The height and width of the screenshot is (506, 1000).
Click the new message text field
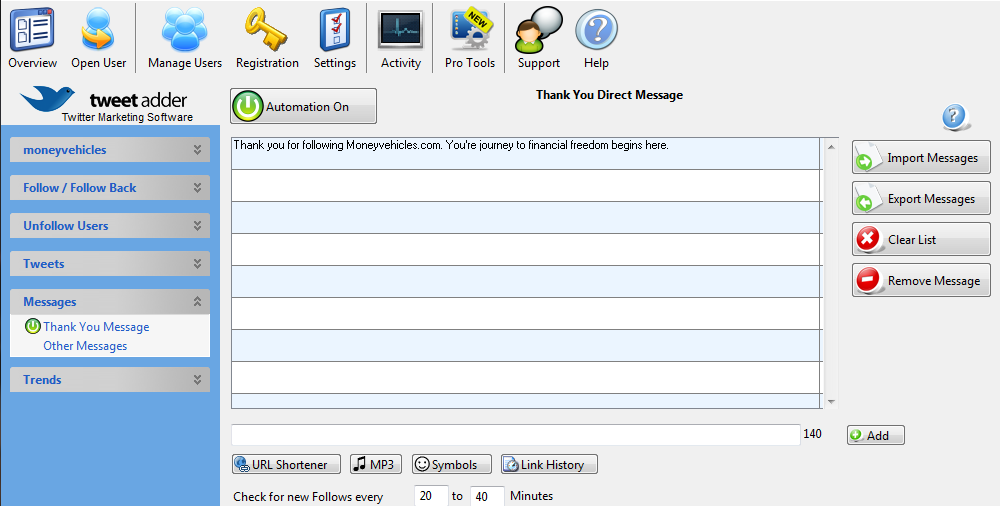[x=515, y=435]
